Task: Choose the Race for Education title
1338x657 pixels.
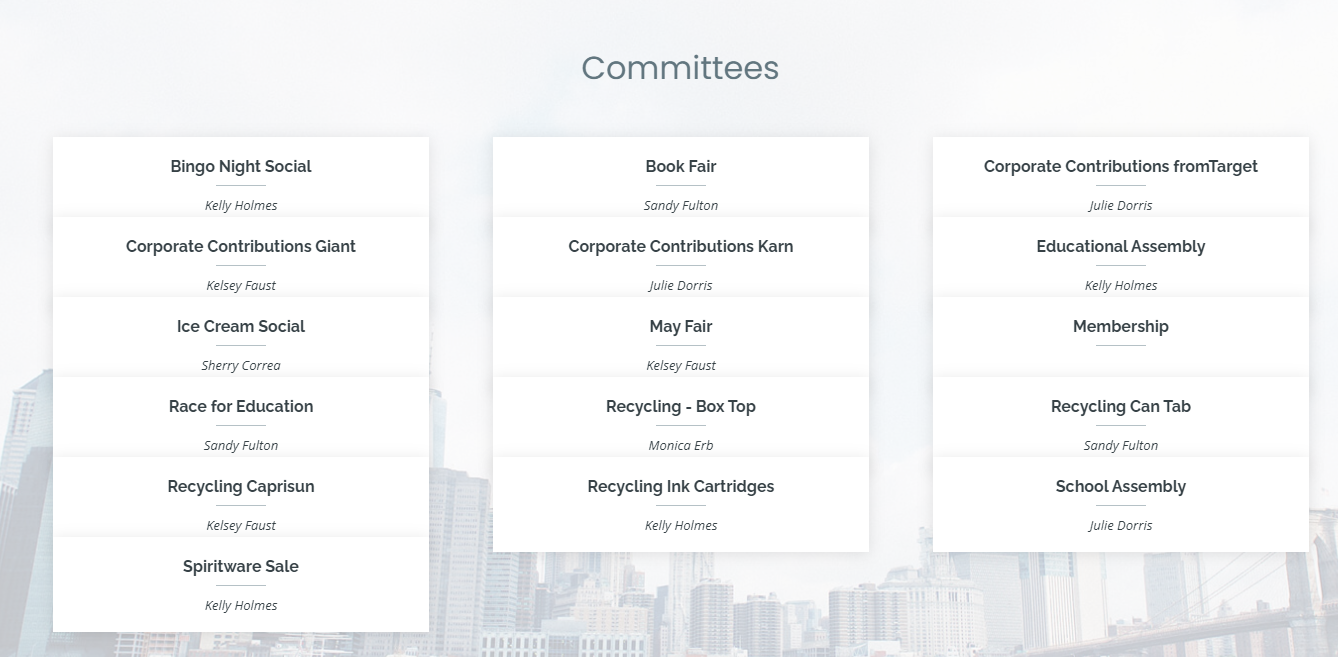Action: pyautogui.click(x=241, y=406)
